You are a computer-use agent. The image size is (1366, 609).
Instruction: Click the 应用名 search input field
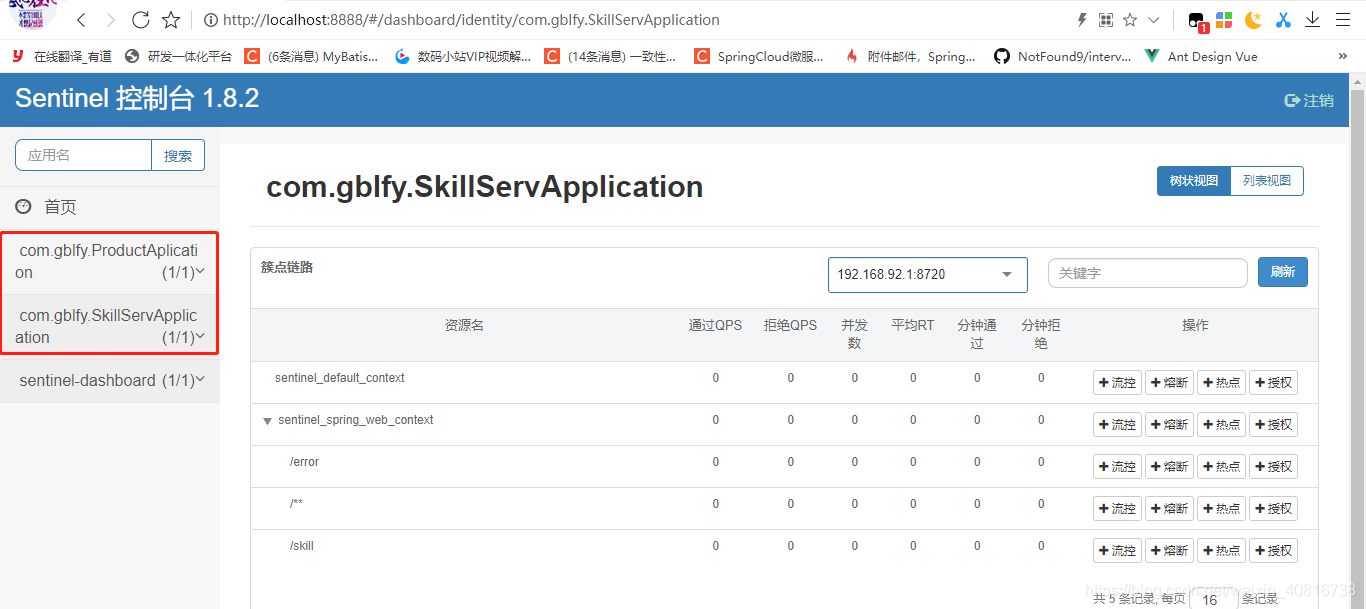83,155
